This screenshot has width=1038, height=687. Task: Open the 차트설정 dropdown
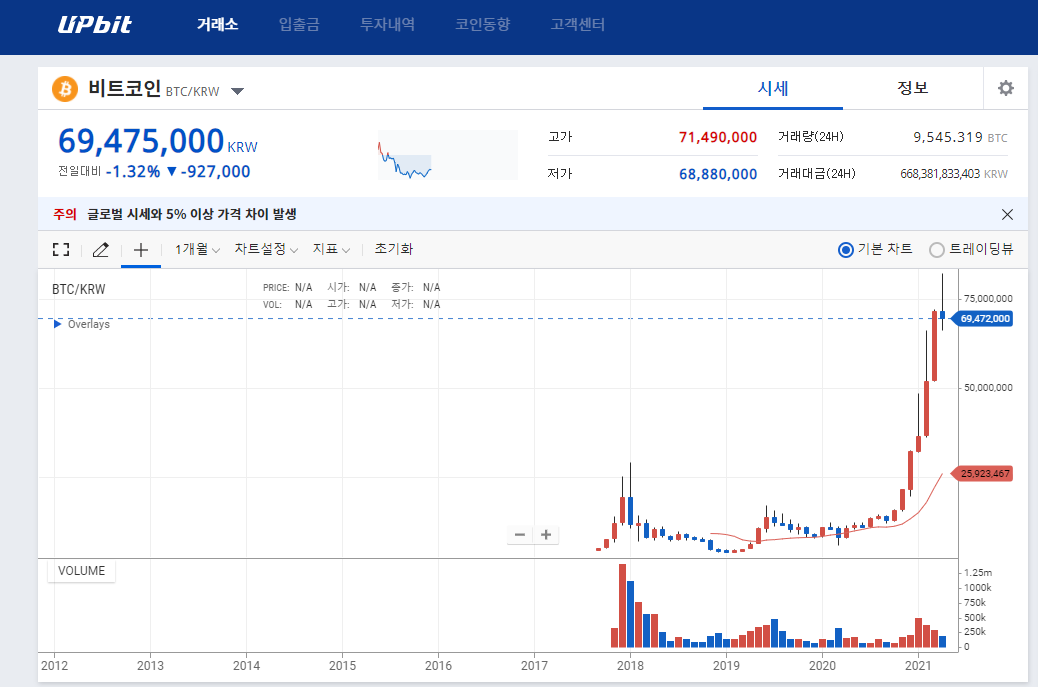266,249
